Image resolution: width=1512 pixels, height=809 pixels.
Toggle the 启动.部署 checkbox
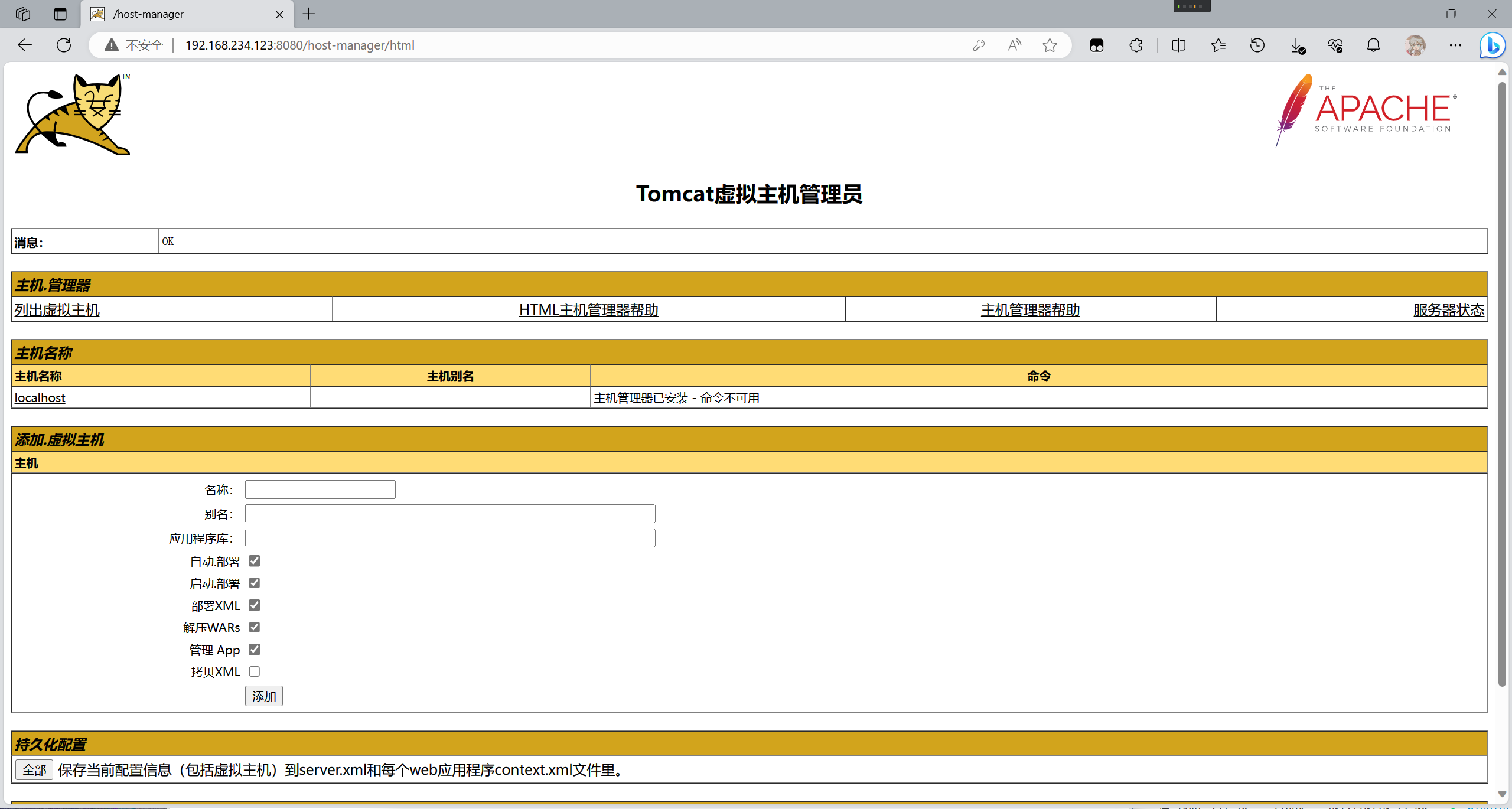pos(255,583)
